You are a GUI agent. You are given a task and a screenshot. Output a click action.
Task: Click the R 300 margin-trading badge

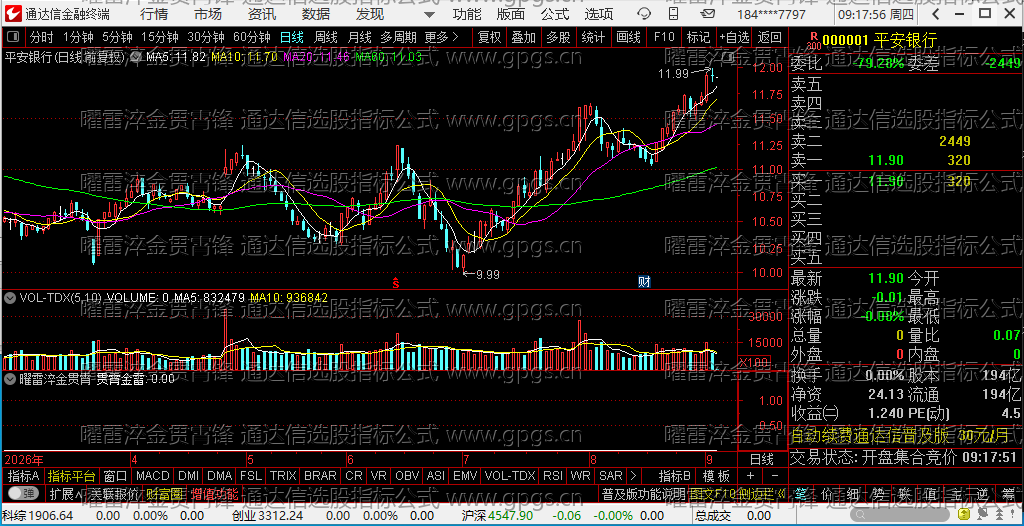click(x=814, y=41)
